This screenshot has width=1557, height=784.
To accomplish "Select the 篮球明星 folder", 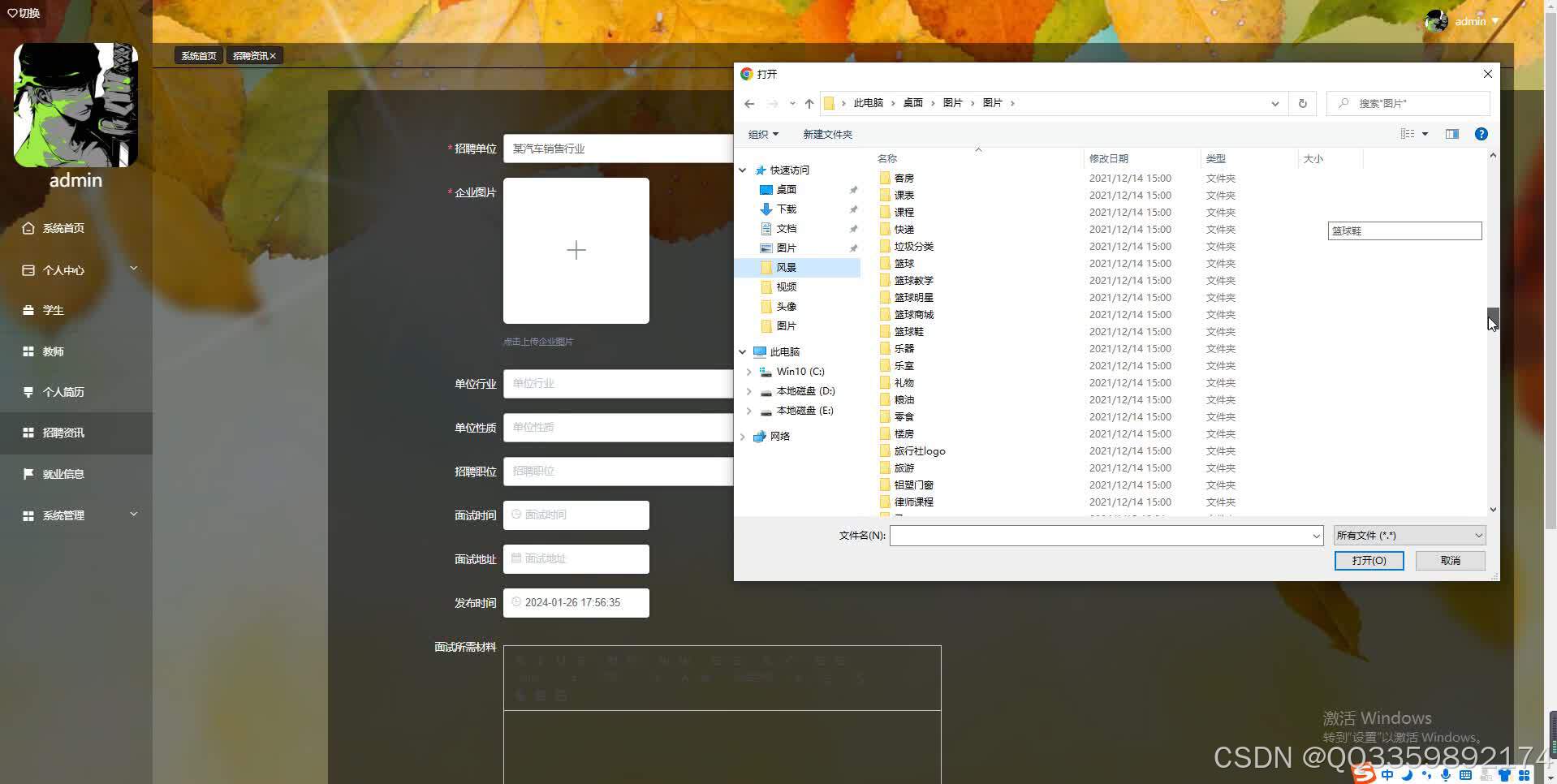I will [x=913, y=298].
